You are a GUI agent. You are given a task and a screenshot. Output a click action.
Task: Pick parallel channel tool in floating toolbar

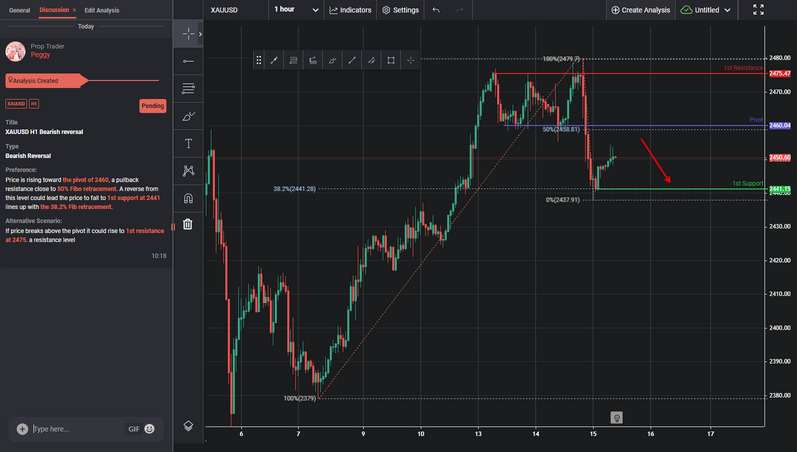(372, 60)
